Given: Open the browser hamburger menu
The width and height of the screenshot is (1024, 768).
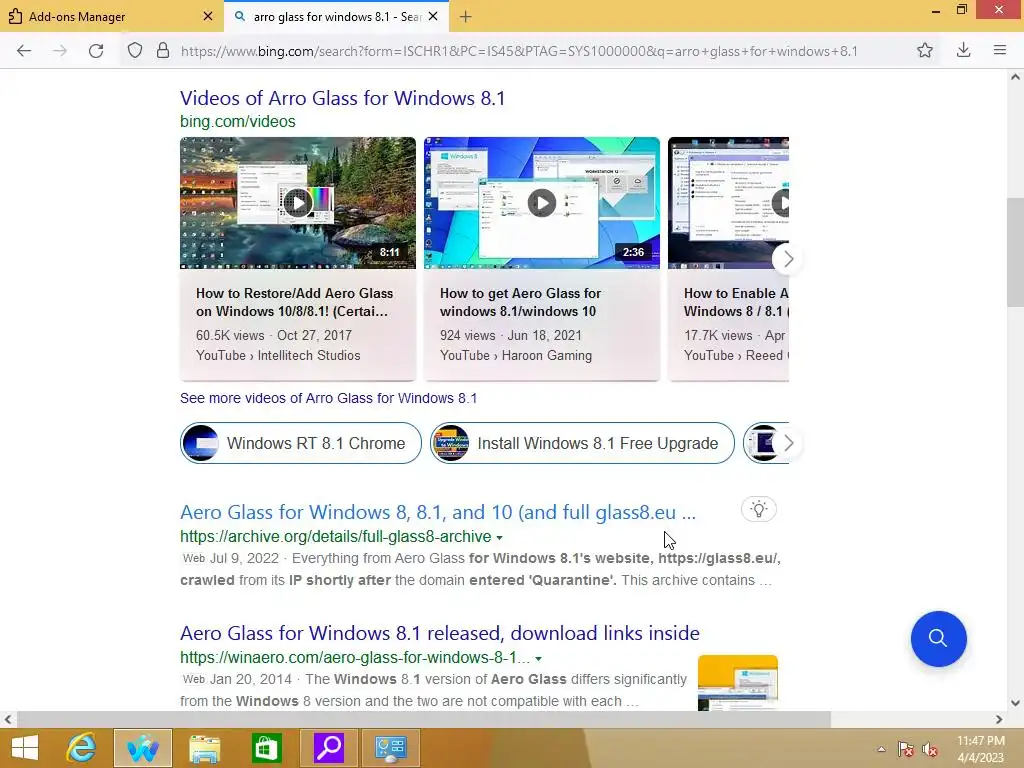Looking at the screenshot, I should click(999, 50).
